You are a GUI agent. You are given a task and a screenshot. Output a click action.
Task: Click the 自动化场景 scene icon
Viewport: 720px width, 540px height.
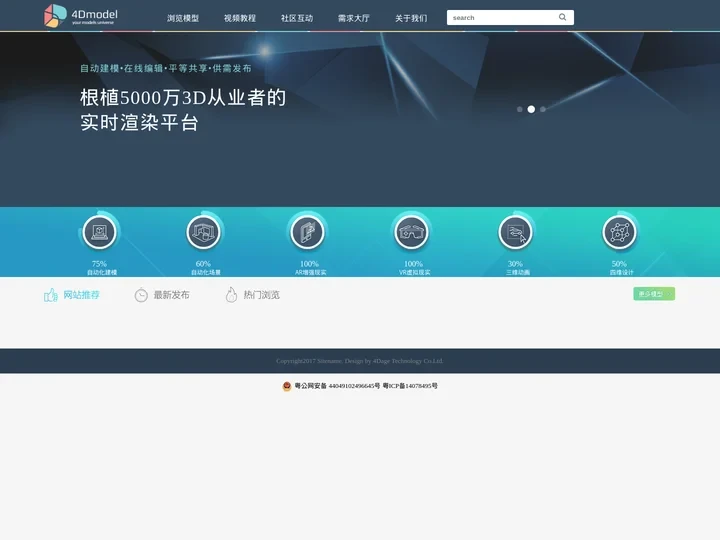[203, 232]
